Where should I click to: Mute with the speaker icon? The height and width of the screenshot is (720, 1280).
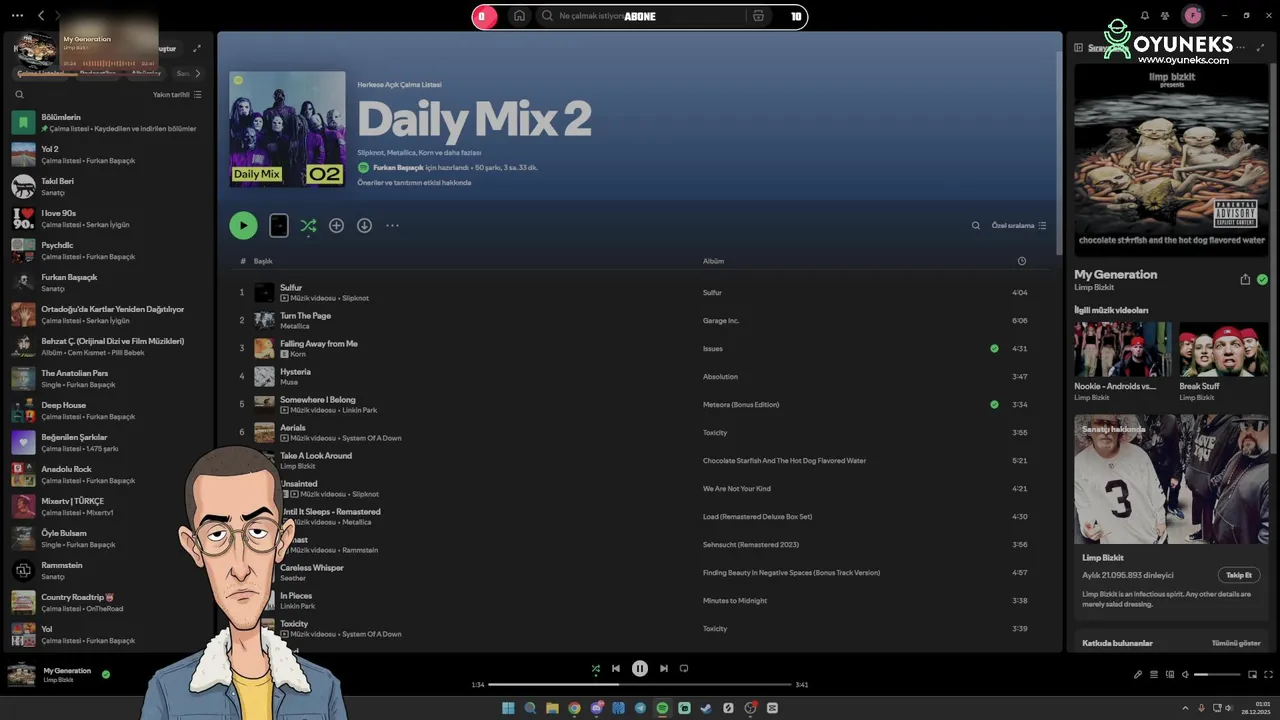[x=1186, y=675]
